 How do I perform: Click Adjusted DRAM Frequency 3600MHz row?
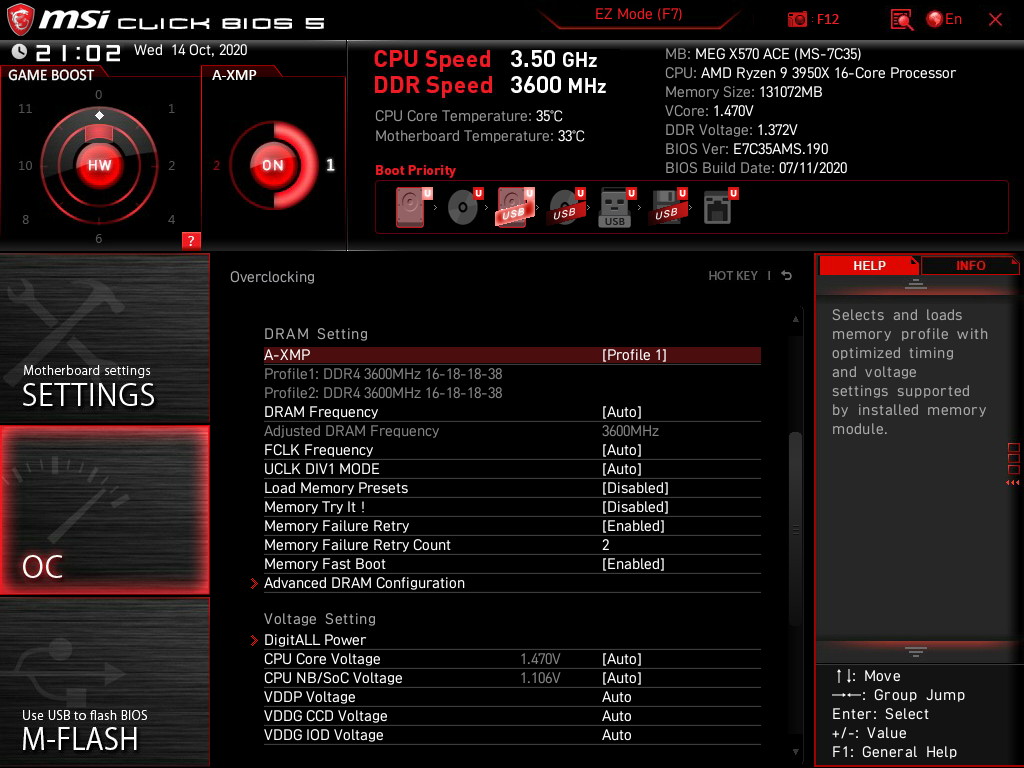(x=512, y=431)
